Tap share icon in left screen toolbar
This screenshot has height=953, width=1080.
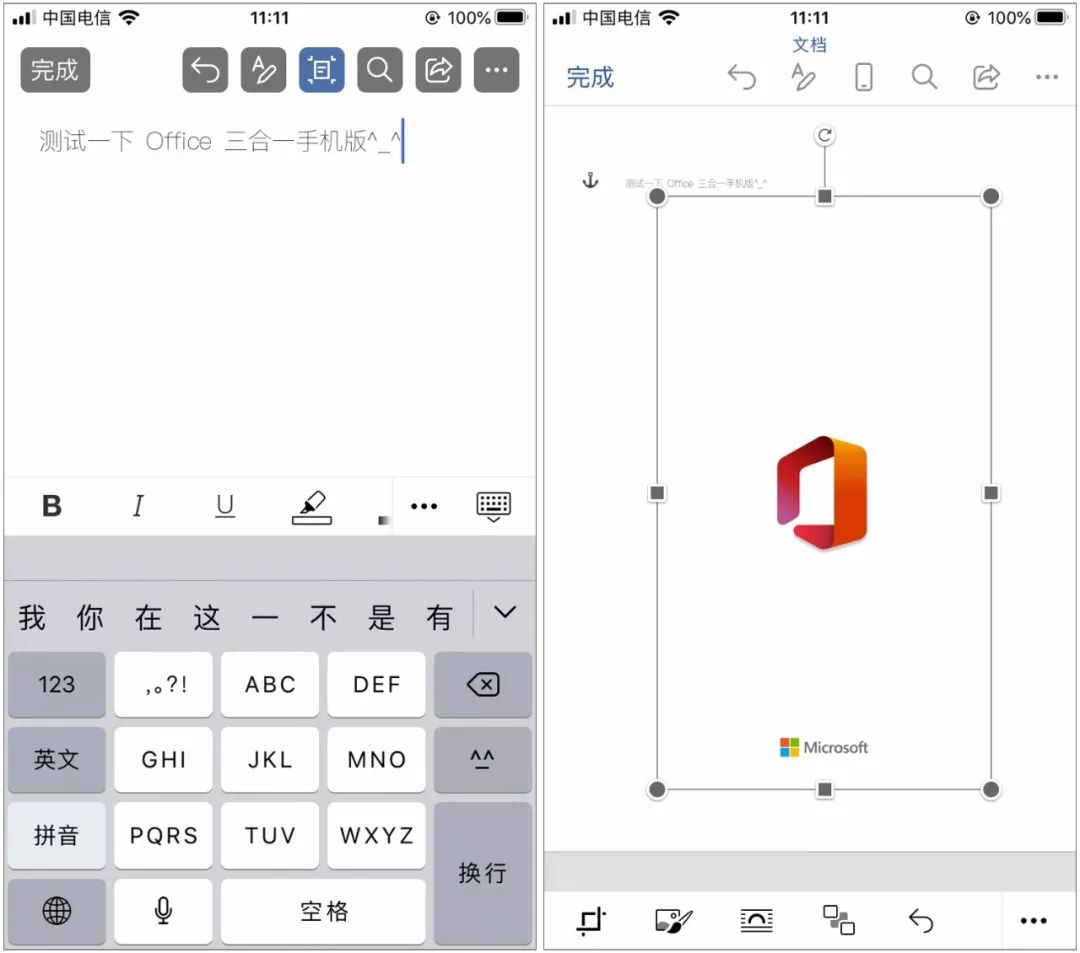438,70
